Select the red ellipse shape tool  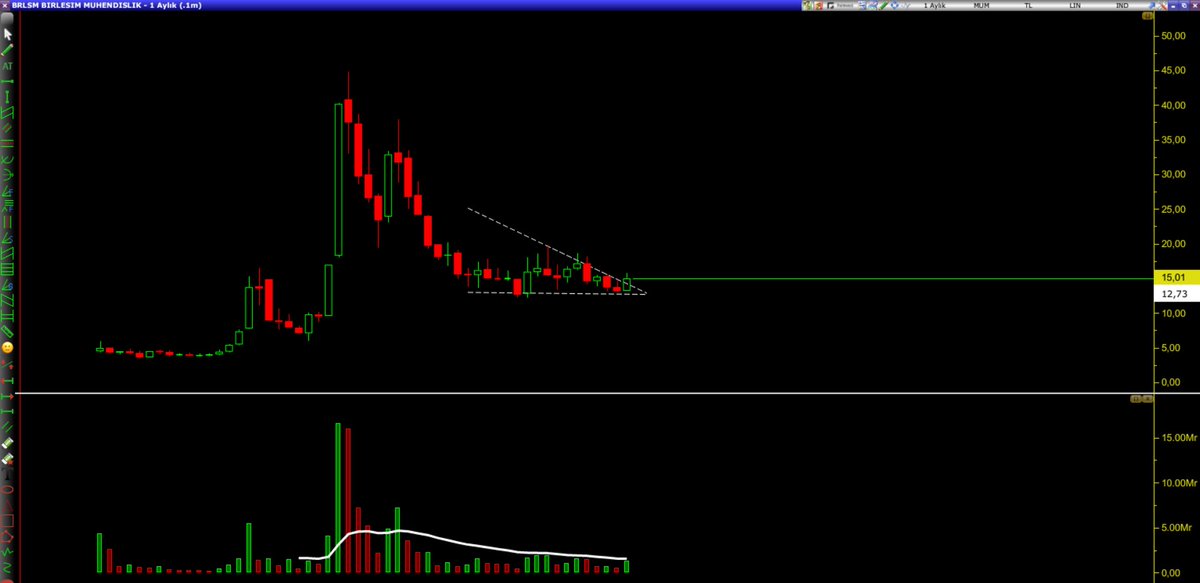7,489
